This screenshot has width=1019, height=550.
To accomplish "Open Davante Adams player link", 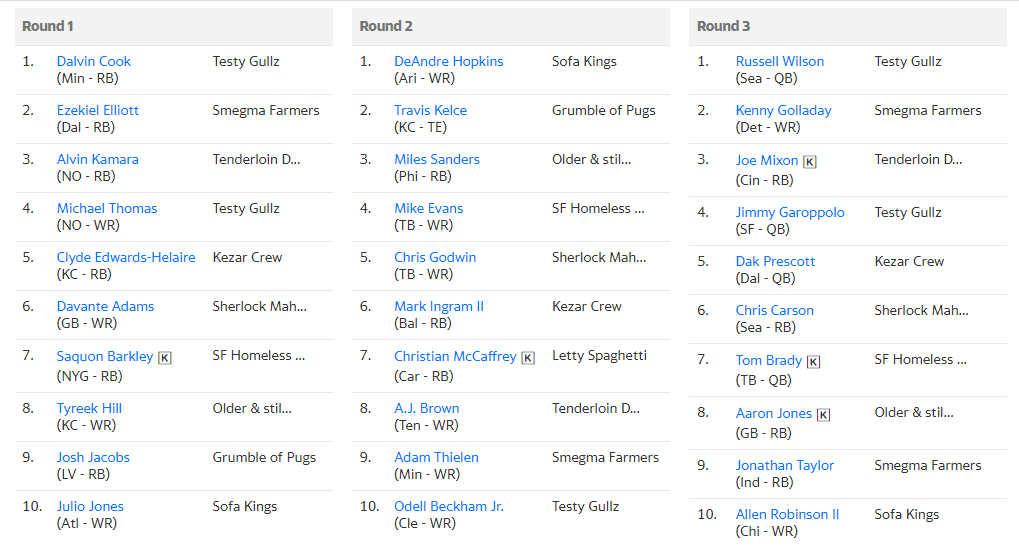I will pyautogui.click(x=105, y=306).
